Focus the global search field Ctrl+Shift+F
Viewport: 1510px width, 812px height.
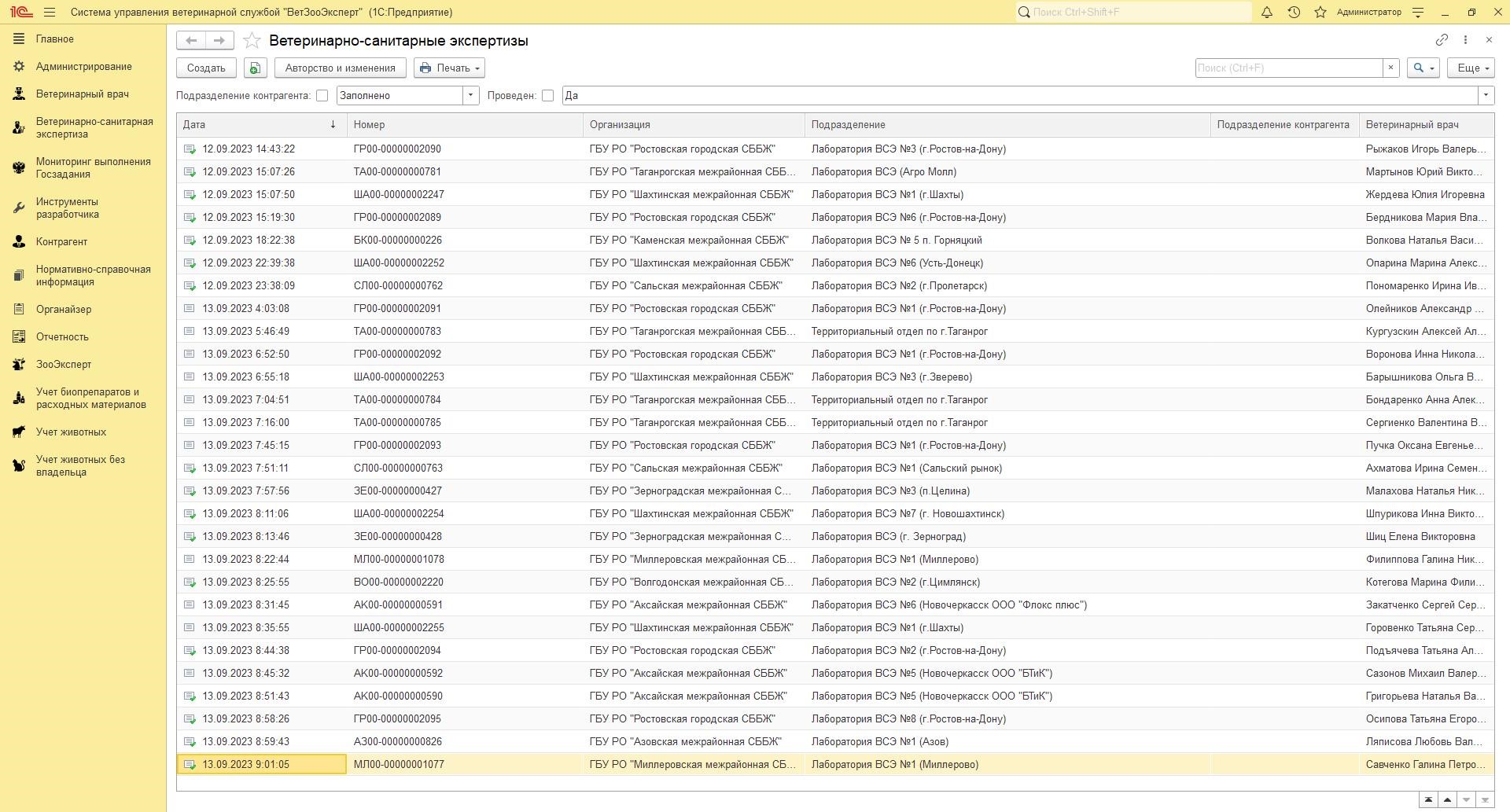point(1133,12)
